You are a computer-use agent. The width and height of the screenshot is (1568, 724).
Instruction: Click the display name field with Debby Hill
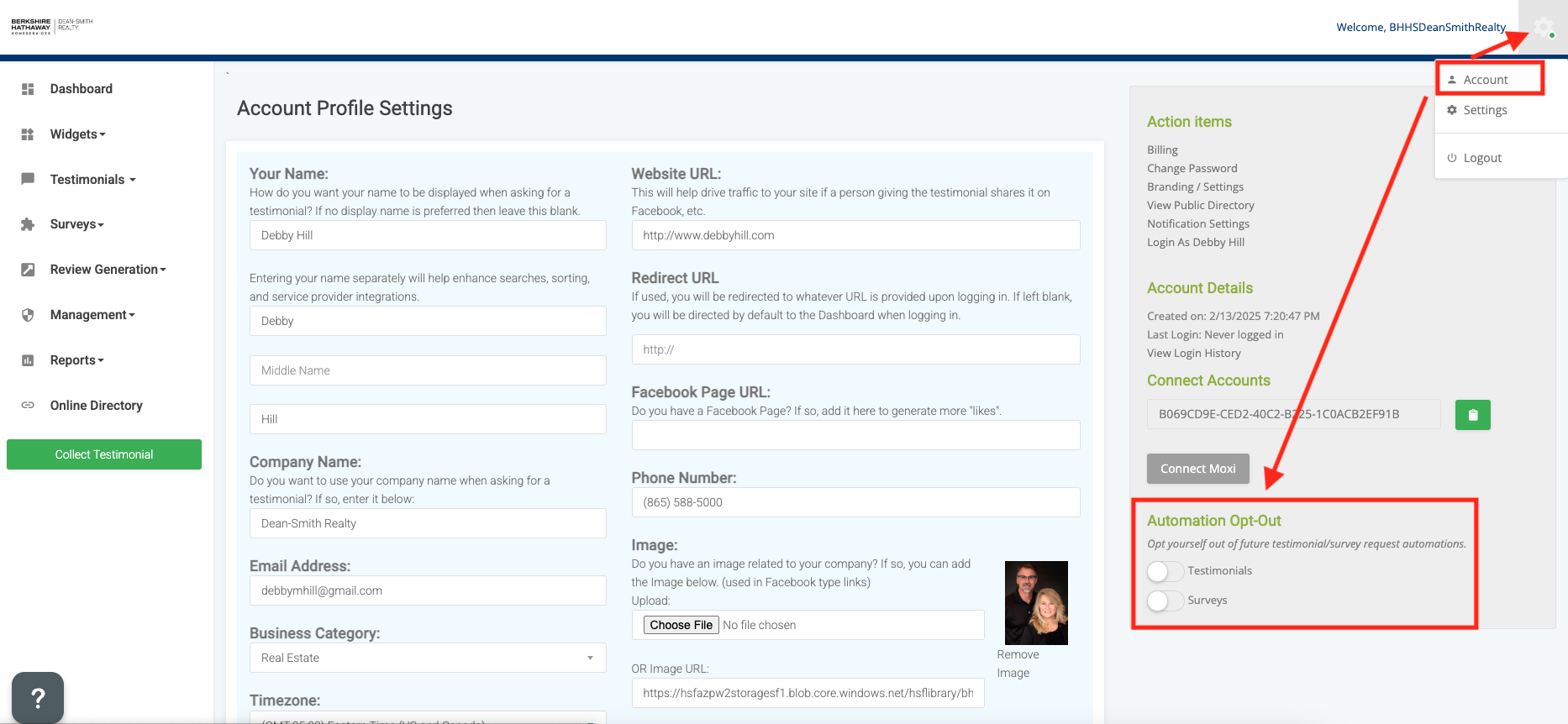pyautogui.click(x=428, y=235)
